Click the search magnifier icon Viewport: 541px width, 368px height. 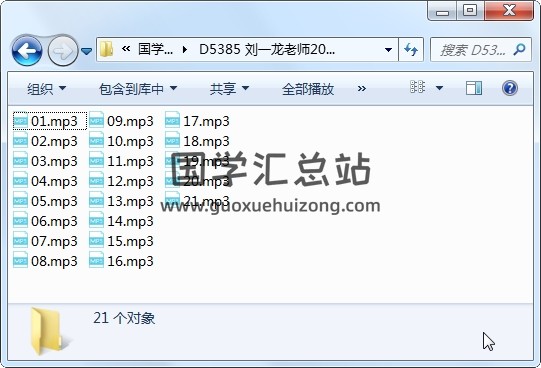pos(520,50)
